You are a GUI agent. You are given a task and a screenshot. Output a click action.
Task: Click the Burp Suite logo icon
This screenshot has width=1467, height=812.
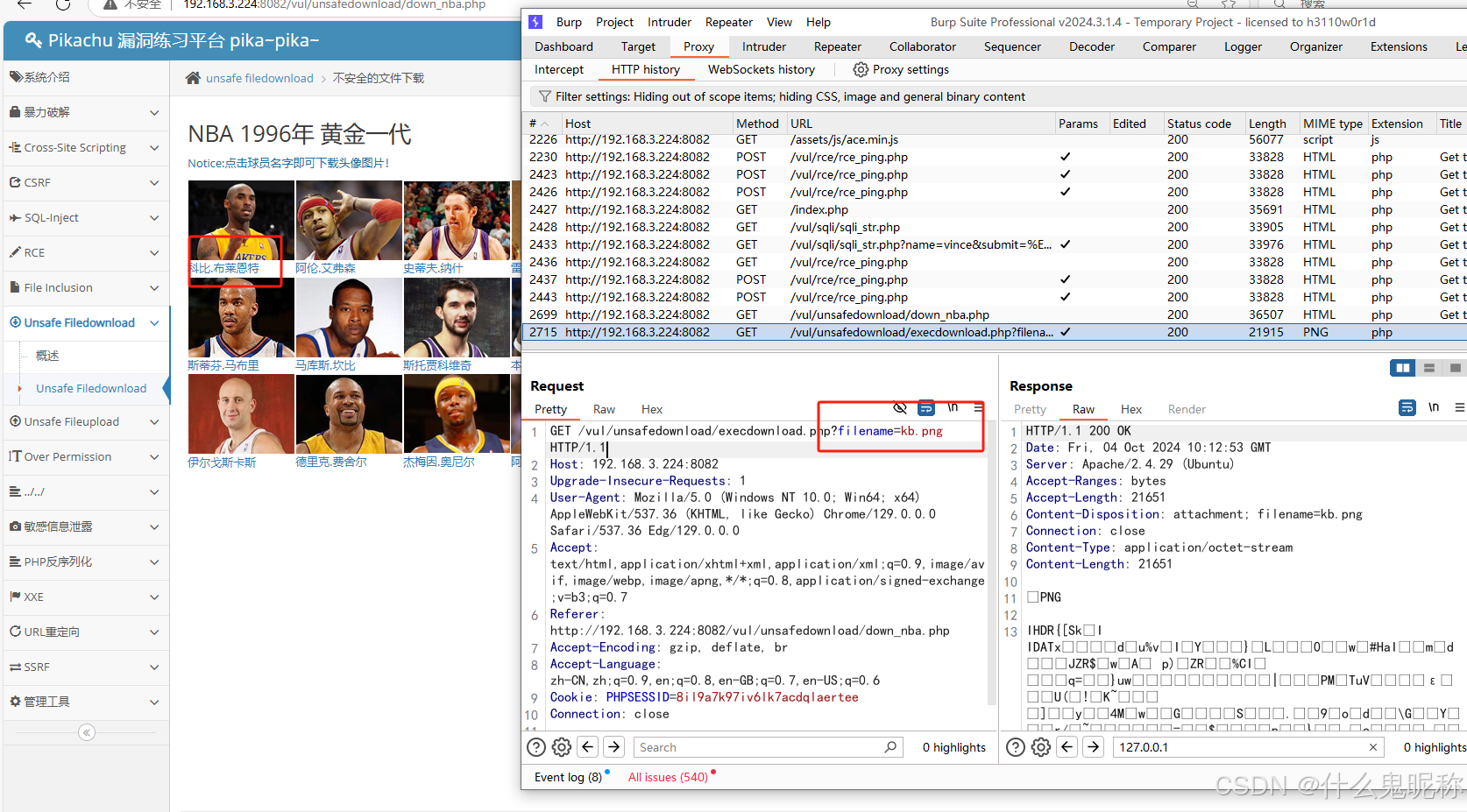click(x=536, y=22)
